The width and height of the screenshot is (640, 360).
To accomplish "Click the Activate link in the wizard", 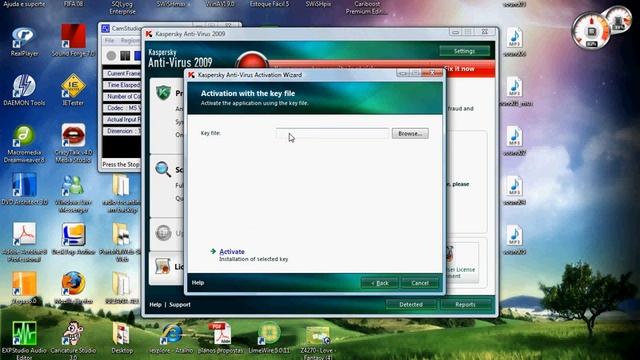I will tap(232, 251).
